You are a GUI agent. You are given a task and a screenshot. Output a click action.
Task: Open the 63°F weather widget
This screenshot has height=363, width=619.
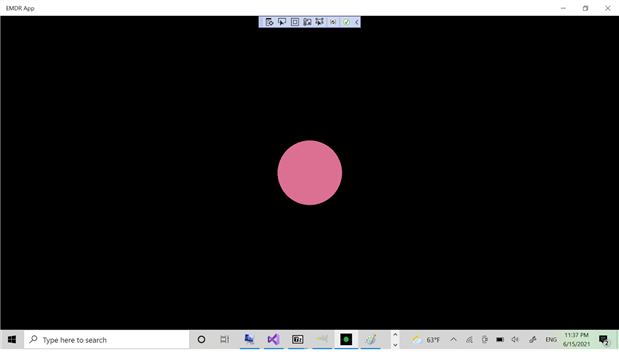[426, 339]
